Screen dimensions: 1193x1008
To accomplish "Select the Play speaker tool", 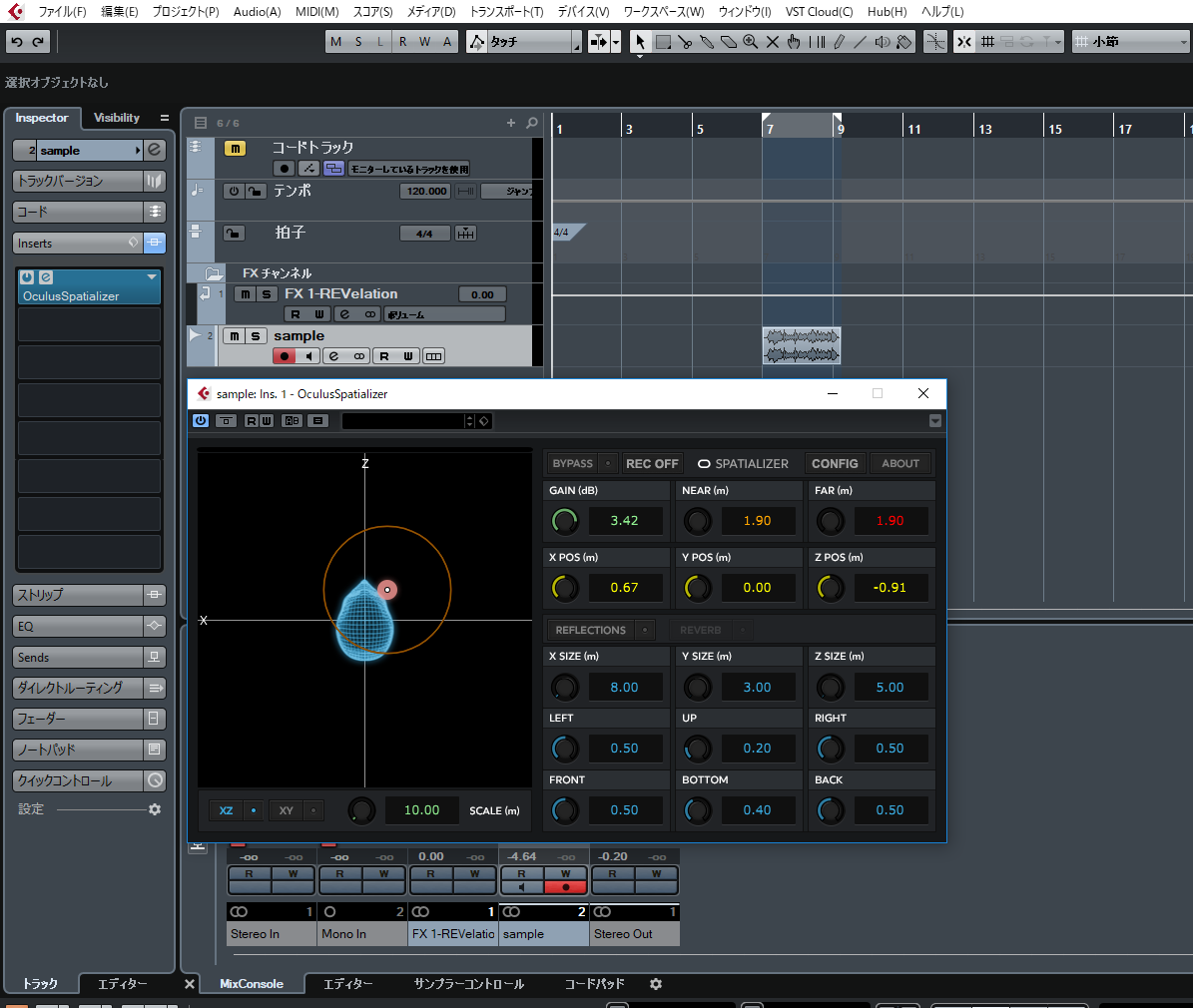I will (x=883, y=42).
